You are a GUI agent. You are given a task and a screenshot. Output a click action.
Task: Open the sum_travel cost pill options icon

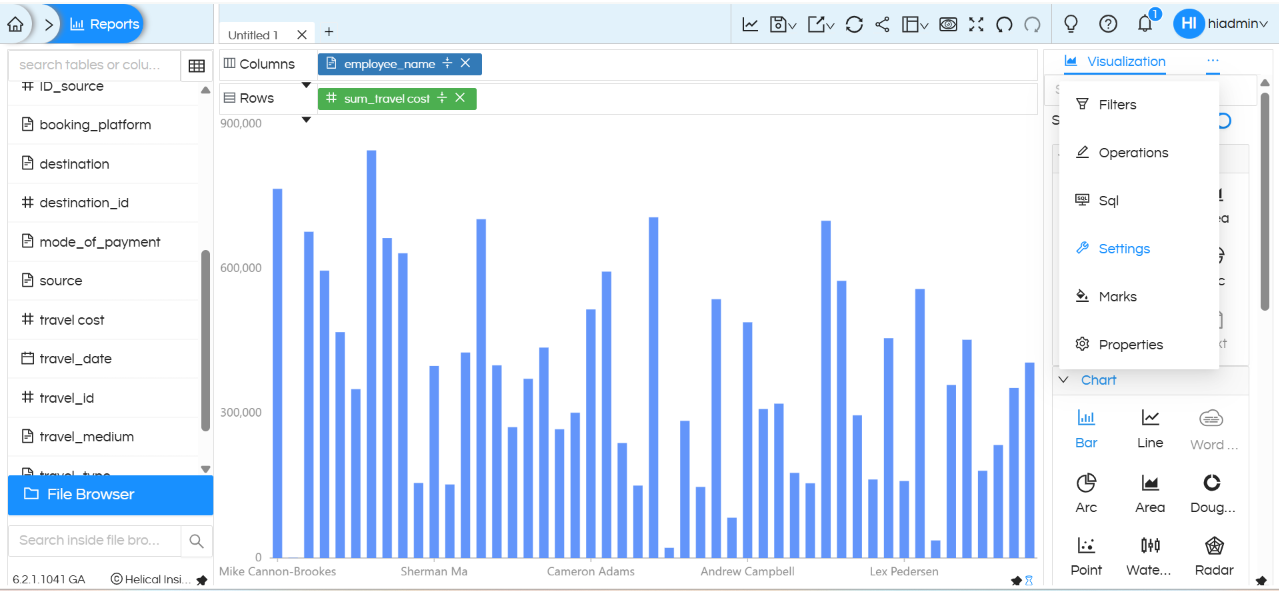pos(442,98)
